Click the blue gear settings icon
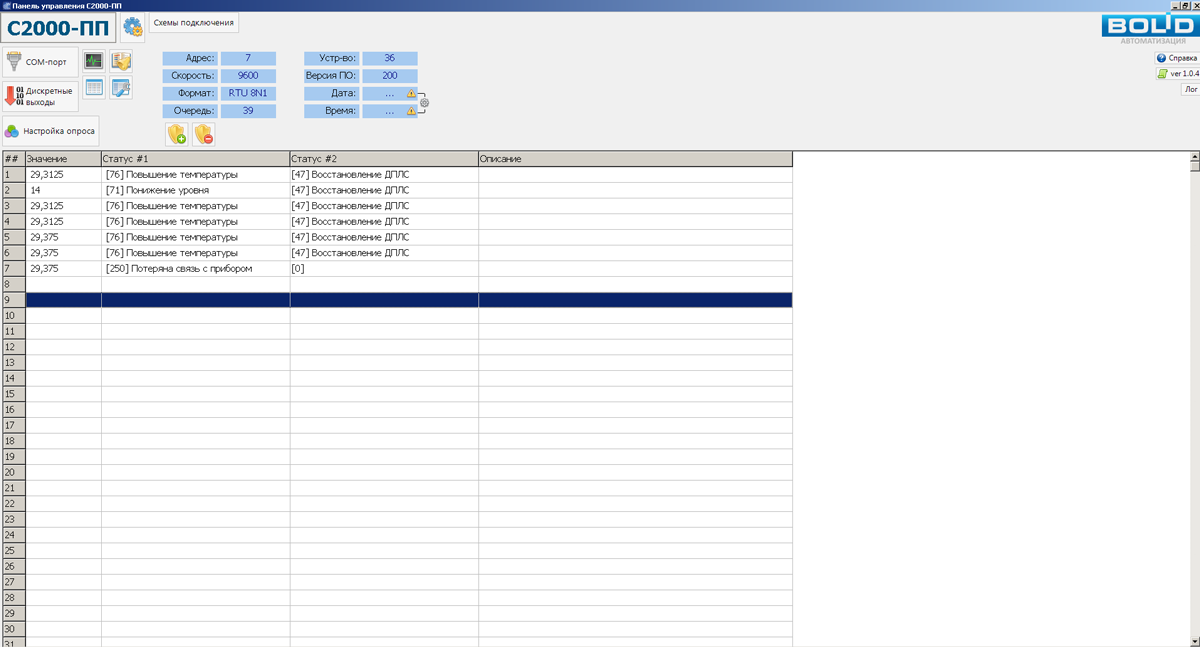 (132, 26)
